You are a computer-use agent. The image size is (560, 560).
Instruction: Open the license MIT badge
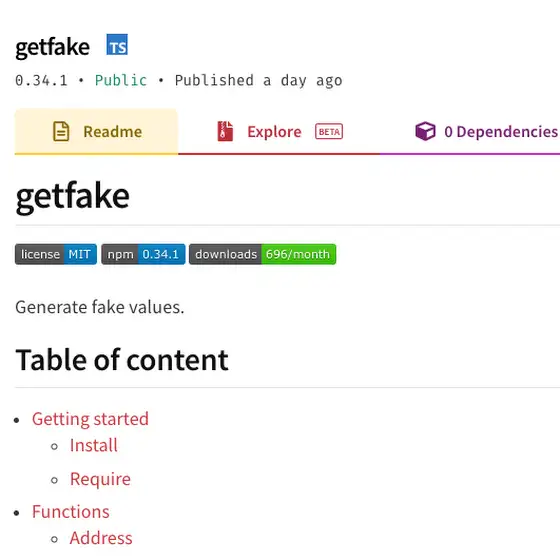[56, 254]
